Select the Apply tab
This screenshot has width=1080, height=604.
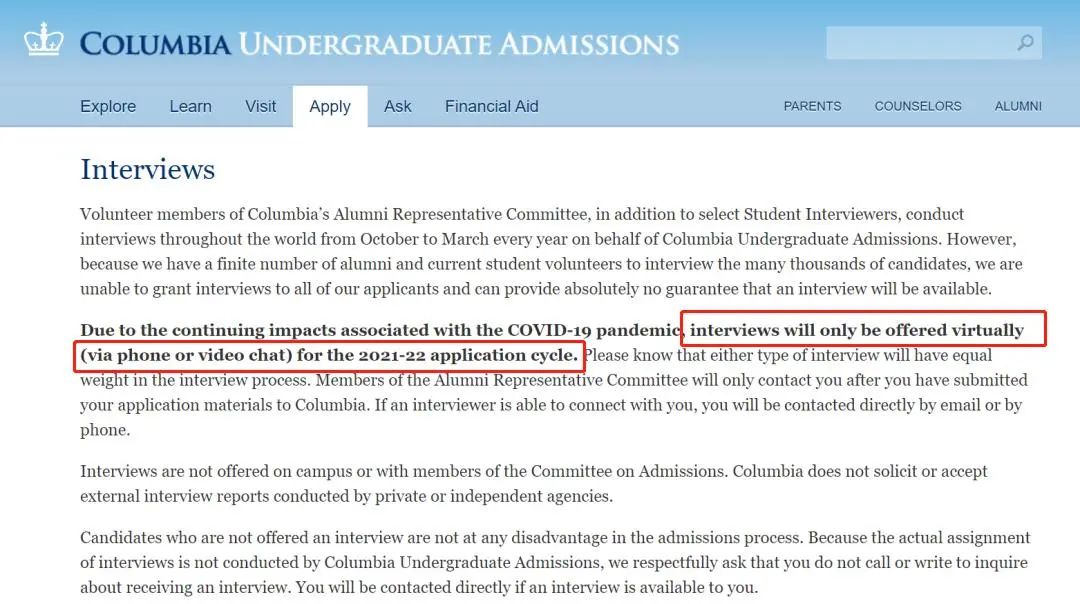coord(330,106)
